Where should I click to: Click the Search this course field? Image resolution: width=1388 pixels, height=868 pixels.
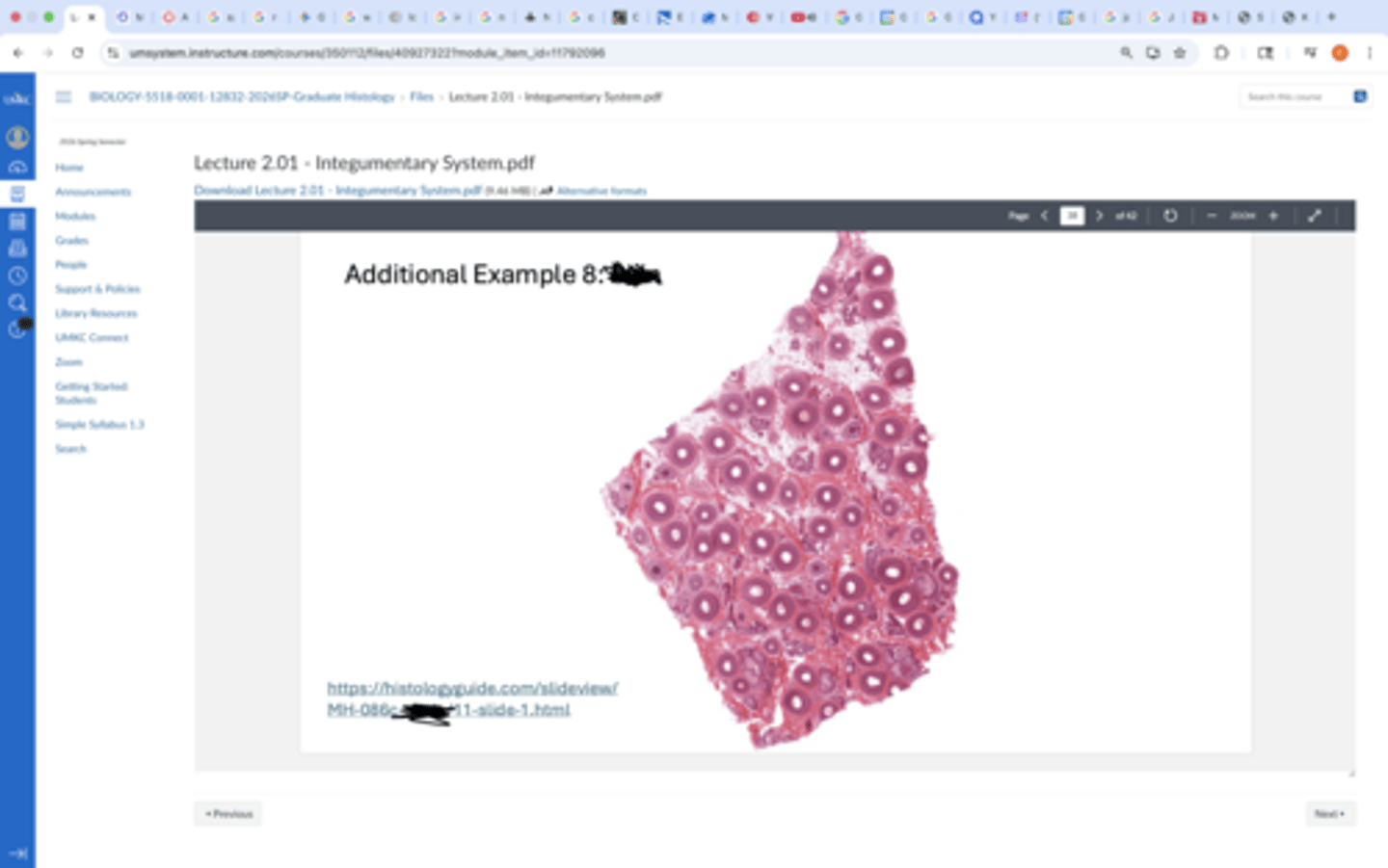coord(1295,96)
